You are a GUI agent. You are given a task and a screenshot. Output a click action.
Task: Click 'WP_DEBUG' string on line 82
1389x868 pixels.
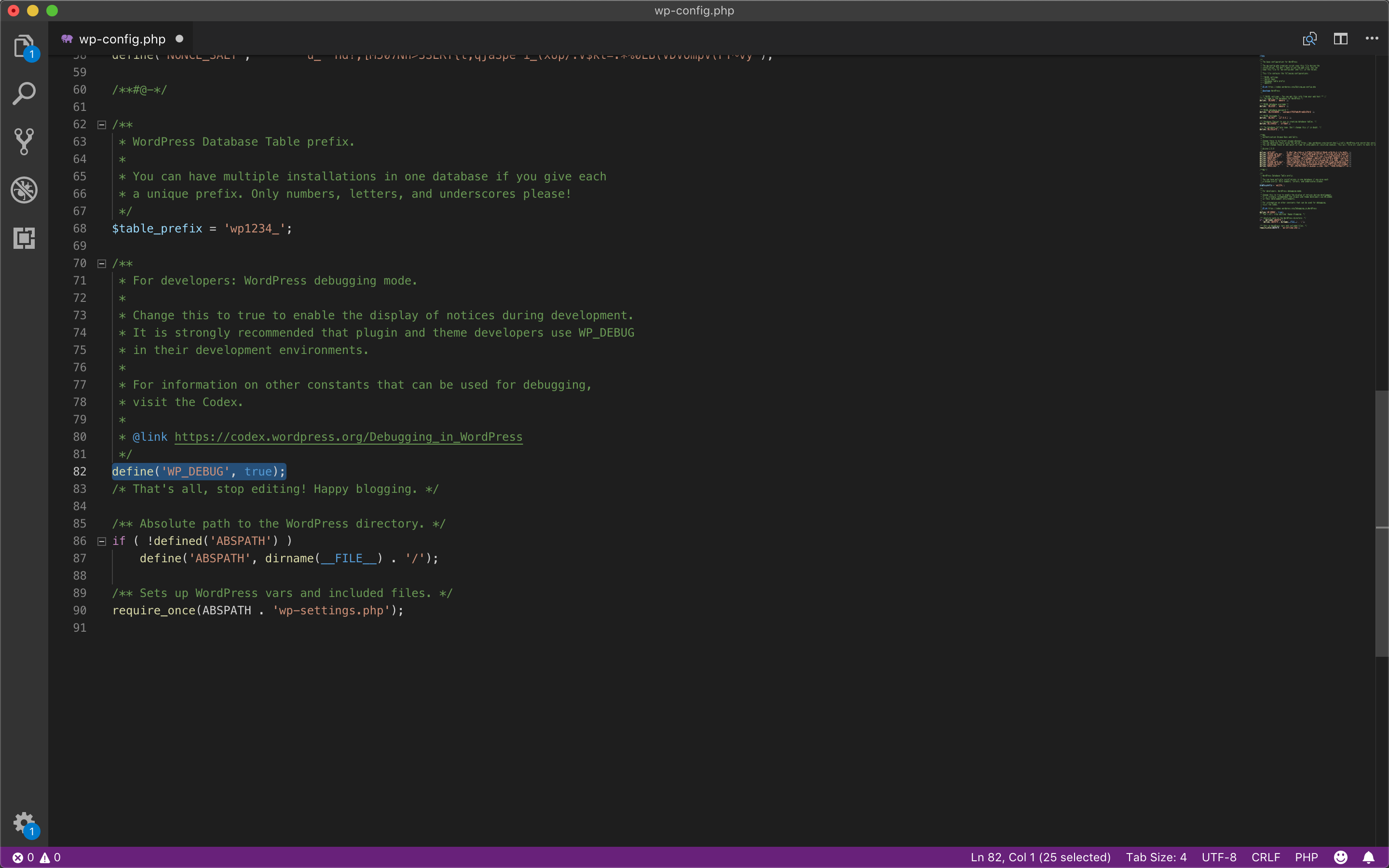[195, 471]
